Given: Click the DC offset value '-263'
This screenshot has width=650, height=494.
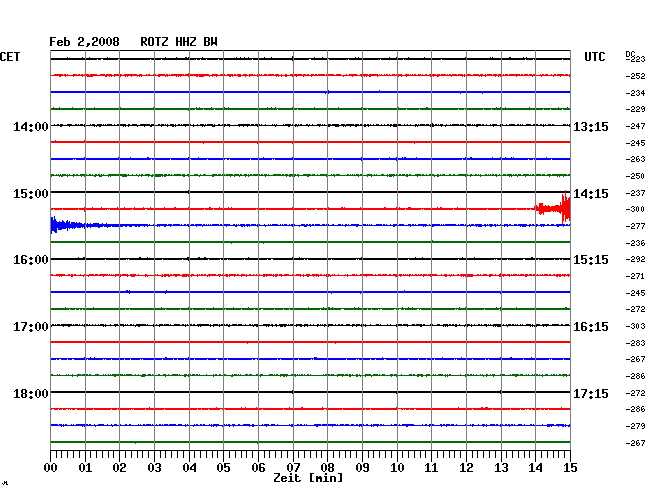Looking at the screenshot, I should pos(635,159).
